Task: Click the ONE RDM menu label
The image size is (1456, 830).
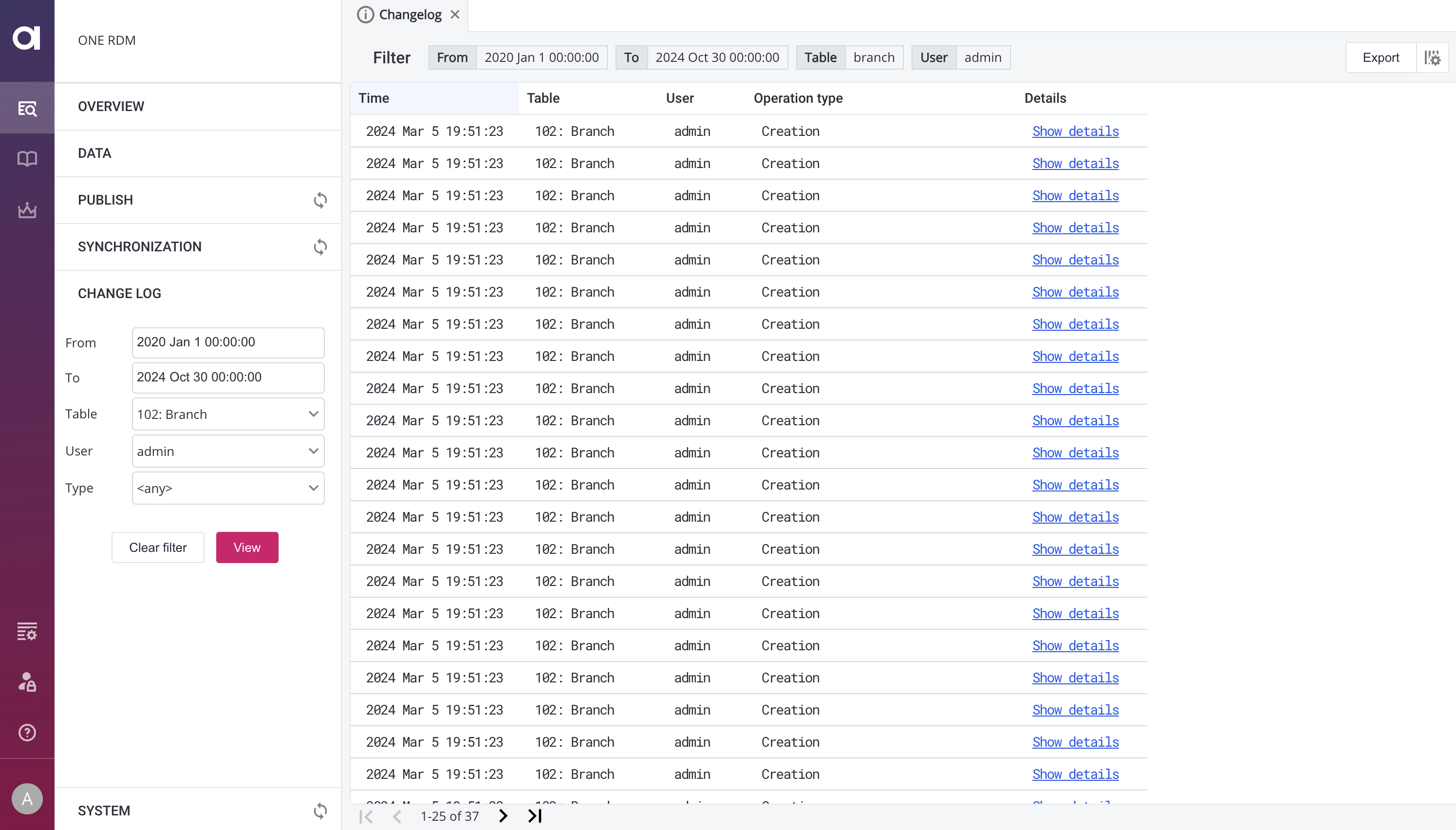Action: (108, 40)
